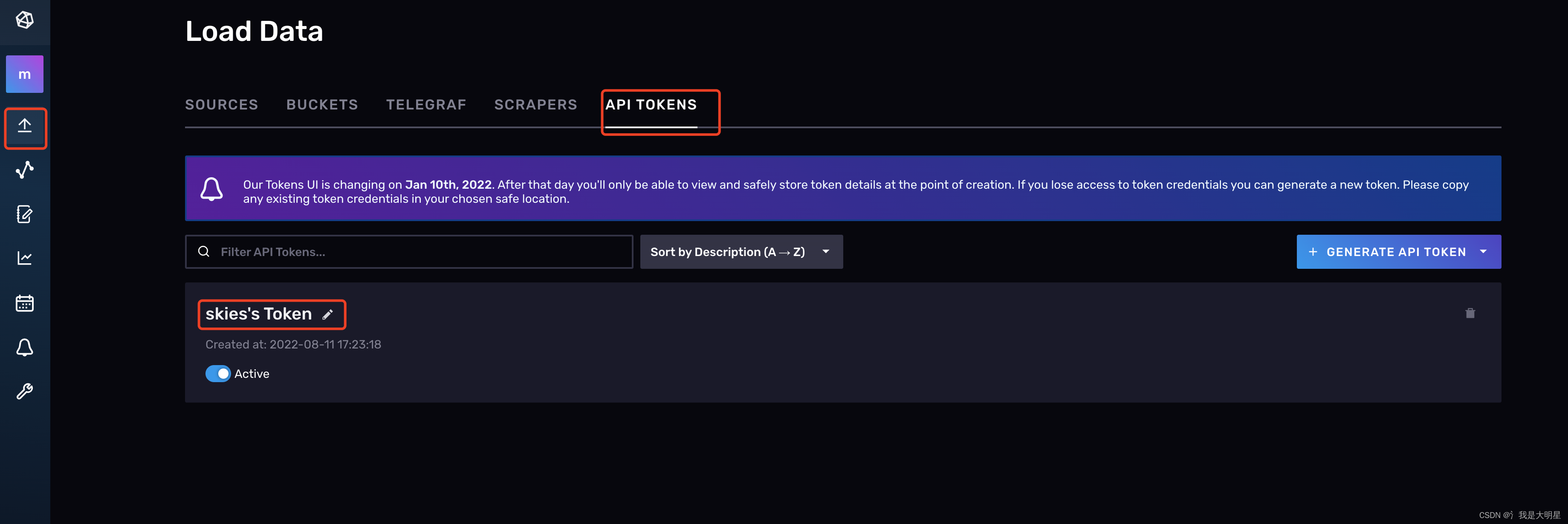The width and height of the screenshot is (1568, 524).
Task: Open Dashboards chart icon in sidebar
Action: coord(24,258)
